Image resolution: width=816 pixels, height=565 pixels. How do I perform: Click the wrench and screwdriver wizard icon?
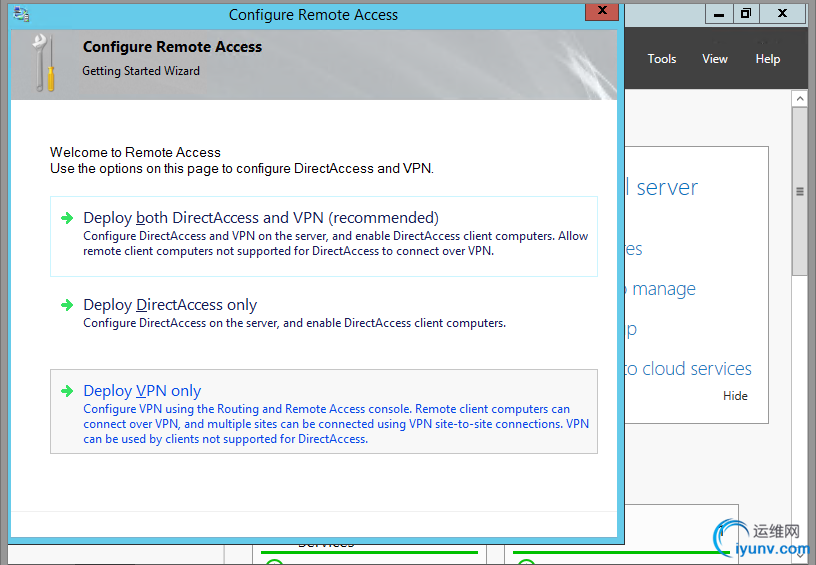coord(44,63)
